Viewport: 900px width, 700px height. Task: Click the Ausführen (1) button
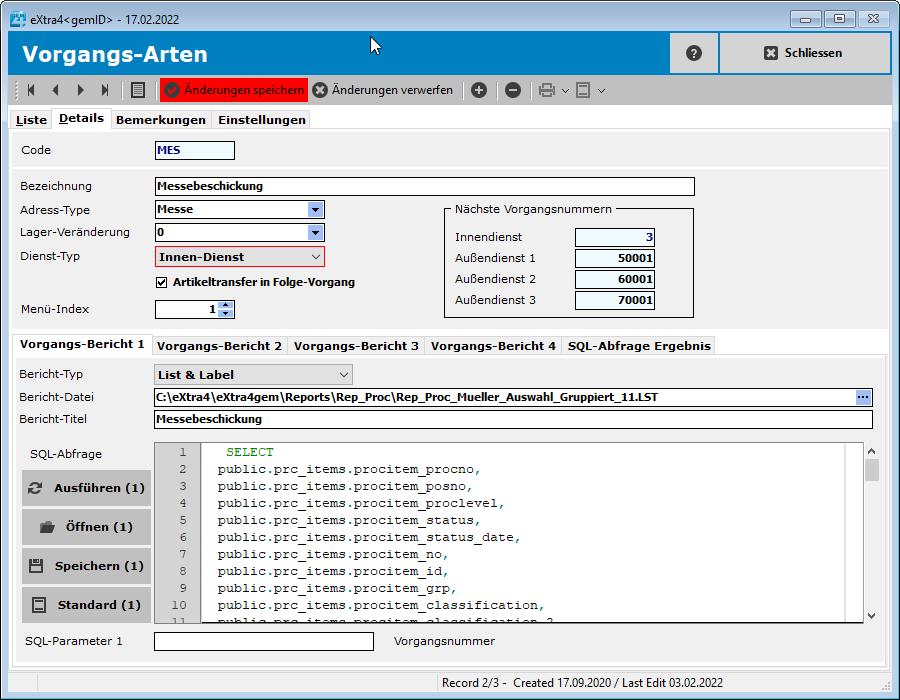pyautogui.click(x=87, y=489)
